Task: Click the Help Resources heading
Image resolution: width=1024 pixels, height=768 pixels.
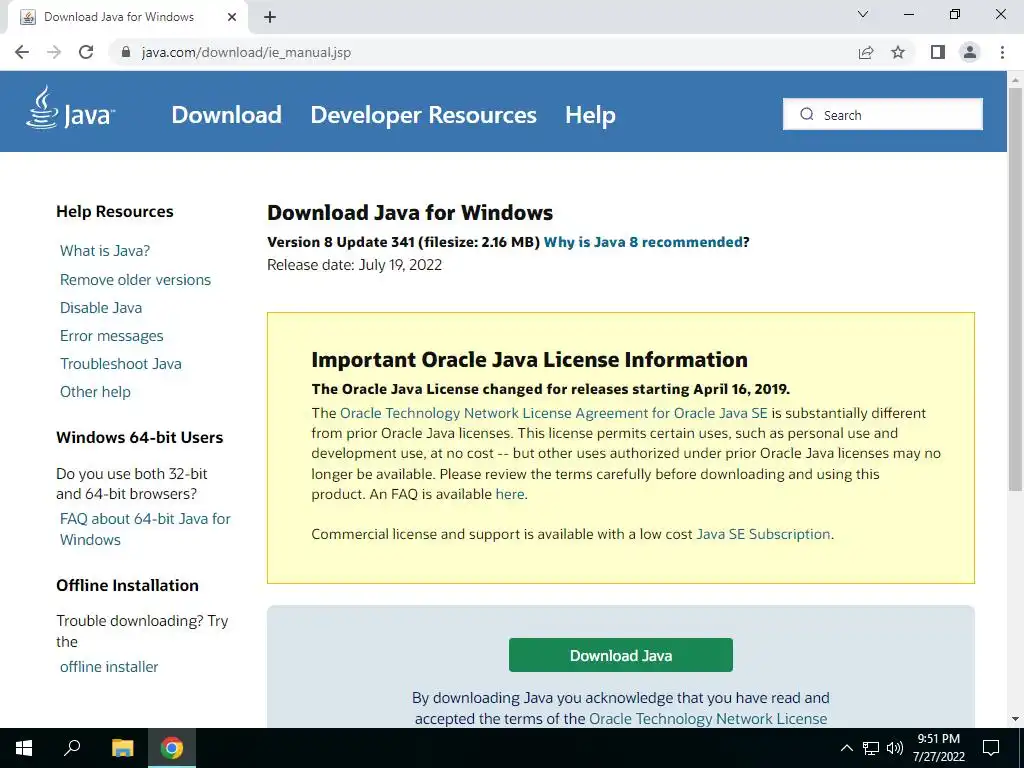Action: pos(115,212)
